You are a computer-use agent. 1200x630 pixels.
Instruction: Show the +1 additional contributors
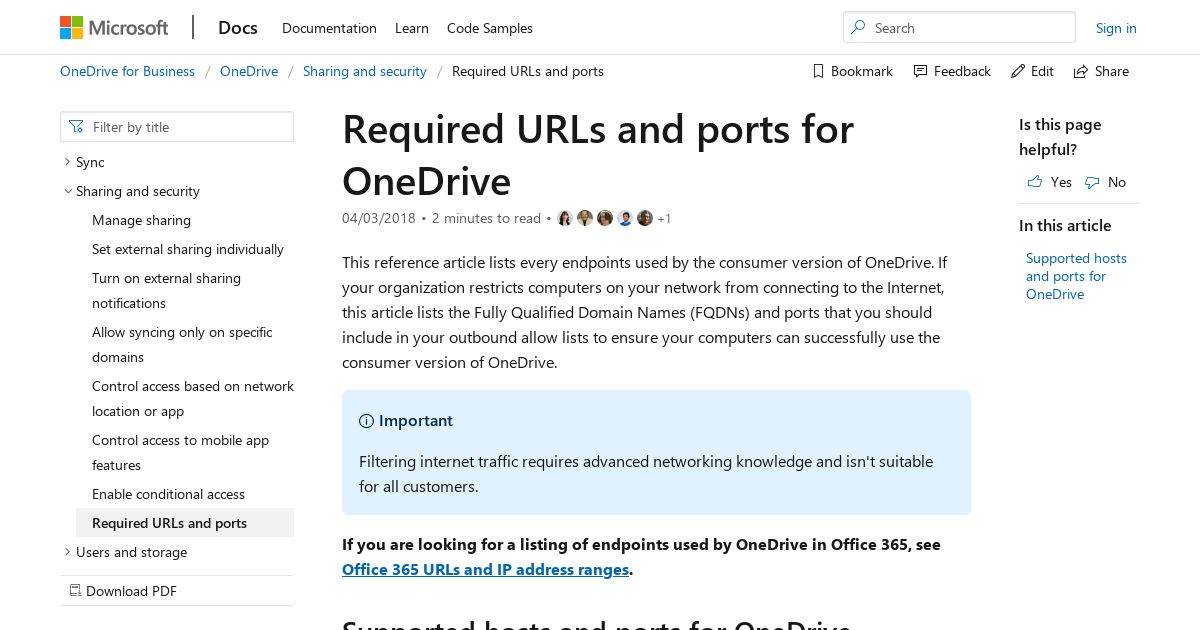(664, 218)
